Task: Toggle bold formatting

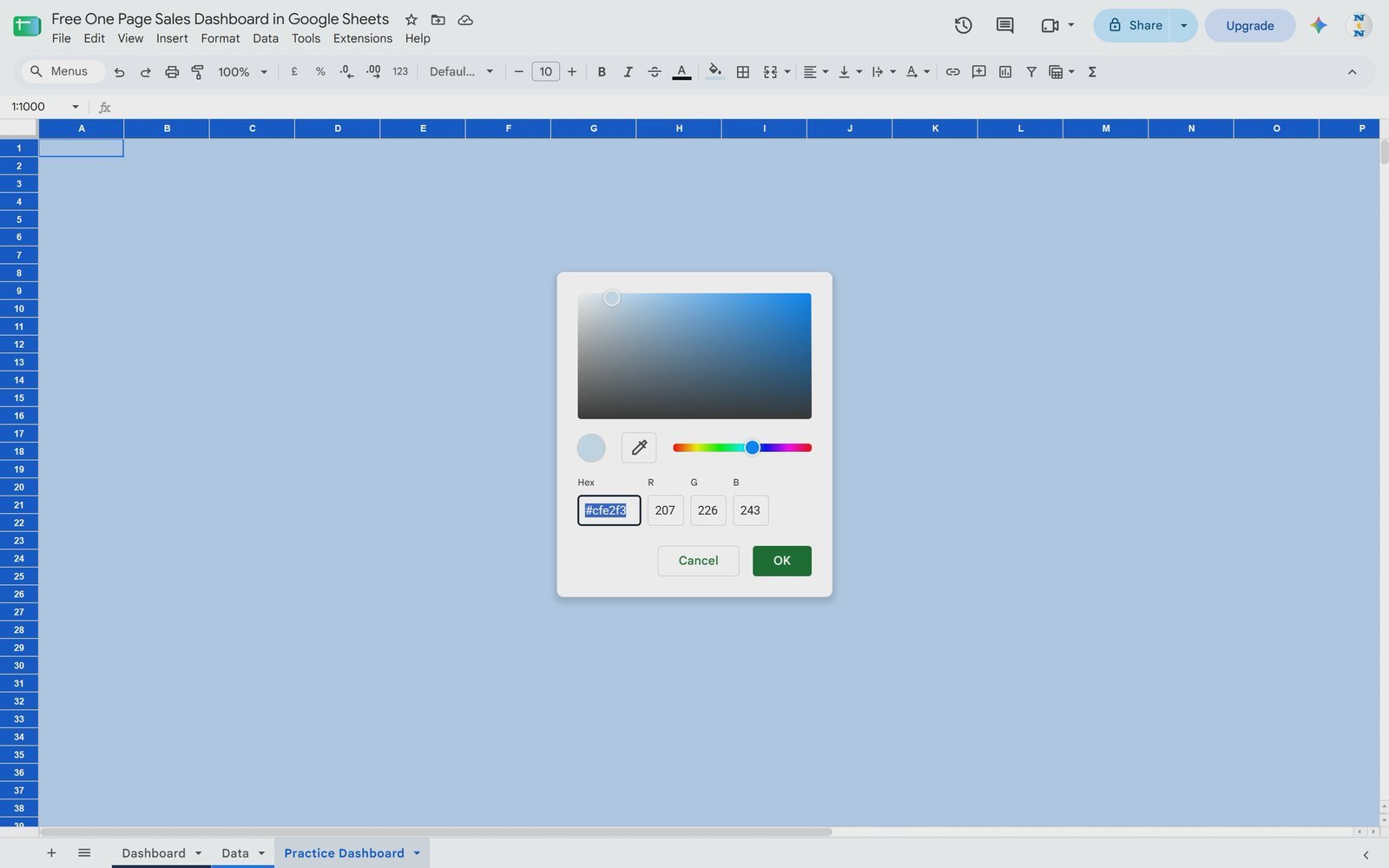Action: click(x=602, y=72)
